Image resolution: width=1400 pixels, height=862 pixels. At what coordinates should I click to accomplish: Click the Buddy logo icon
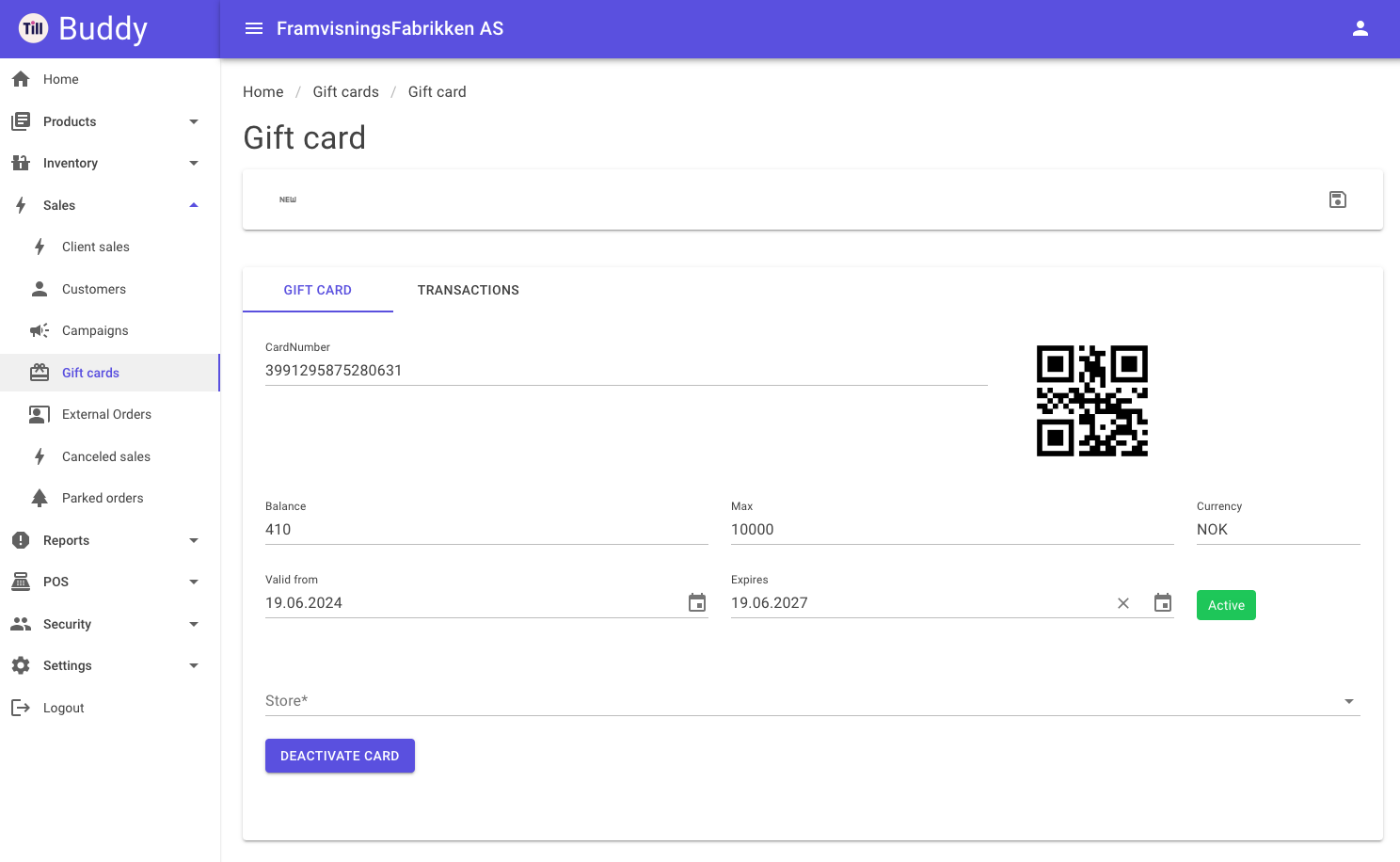pos(34,28)
